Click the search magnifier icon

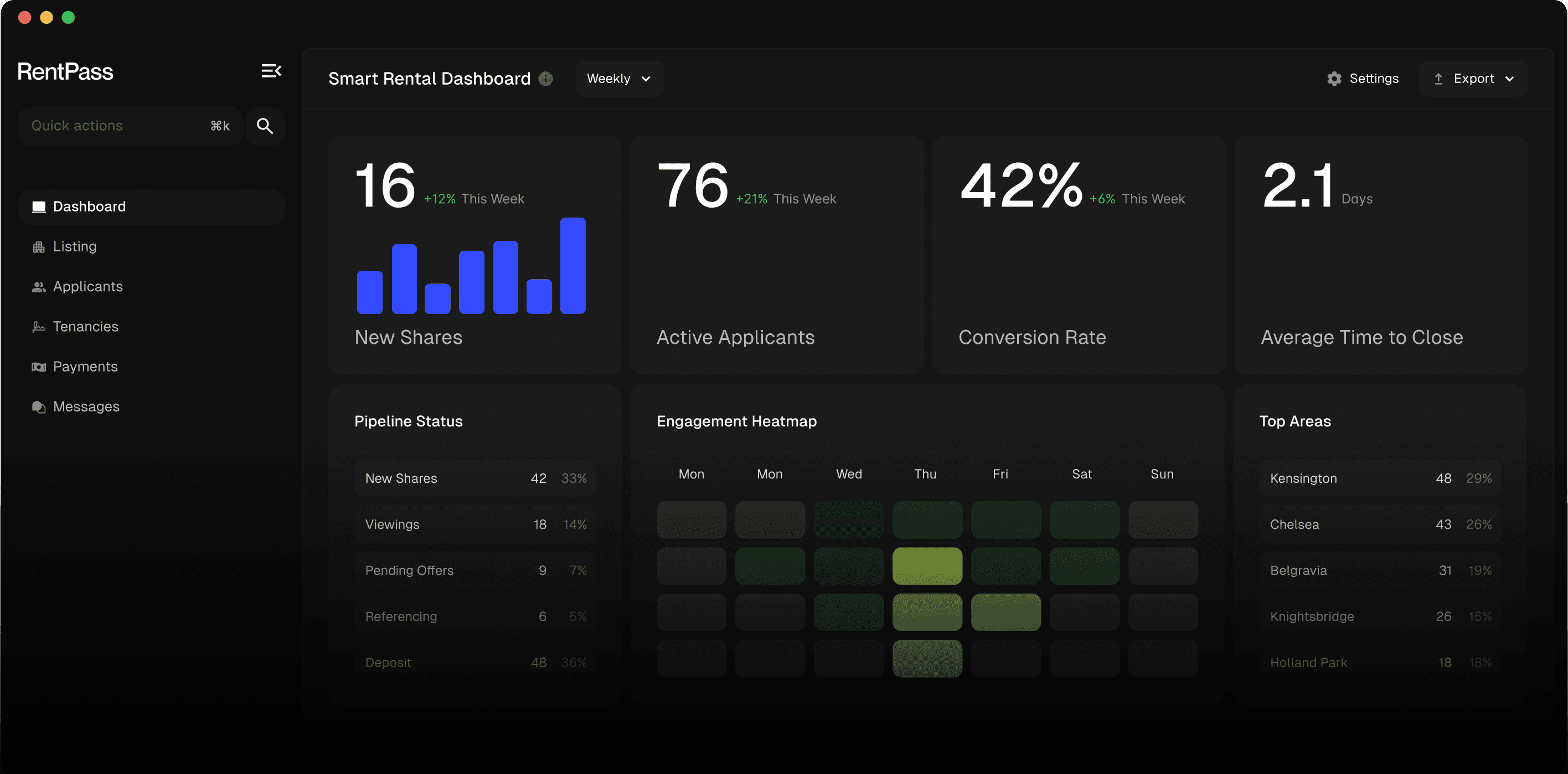(x=265, y=126)
